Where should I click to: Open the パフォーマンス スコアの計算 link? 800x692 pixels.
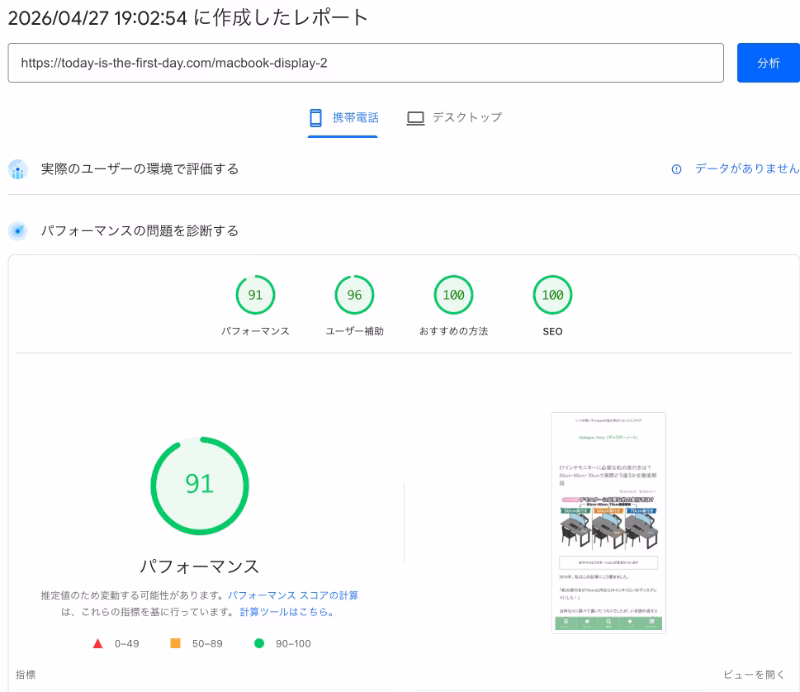(293, 595)
